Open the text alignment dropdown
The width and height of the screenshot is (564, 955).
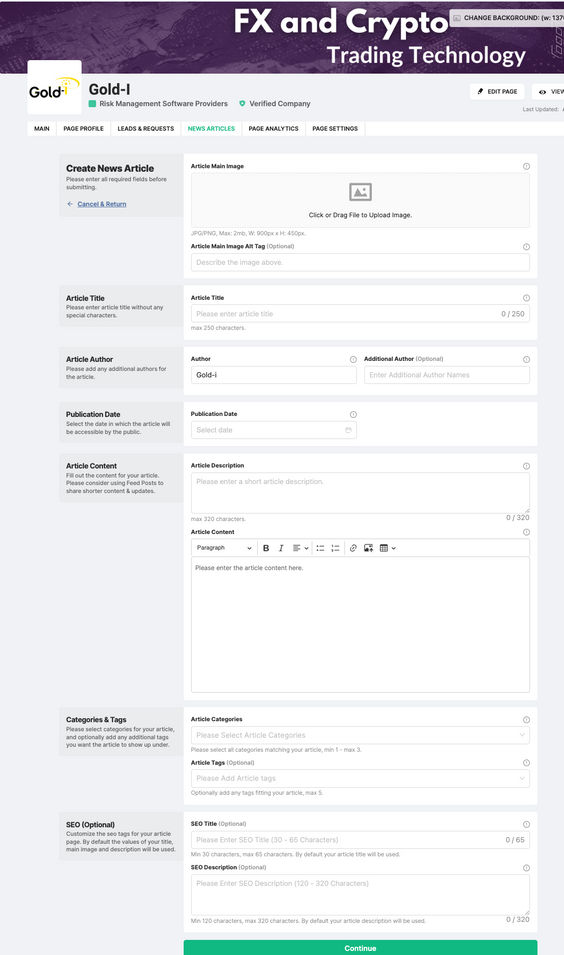300,548
